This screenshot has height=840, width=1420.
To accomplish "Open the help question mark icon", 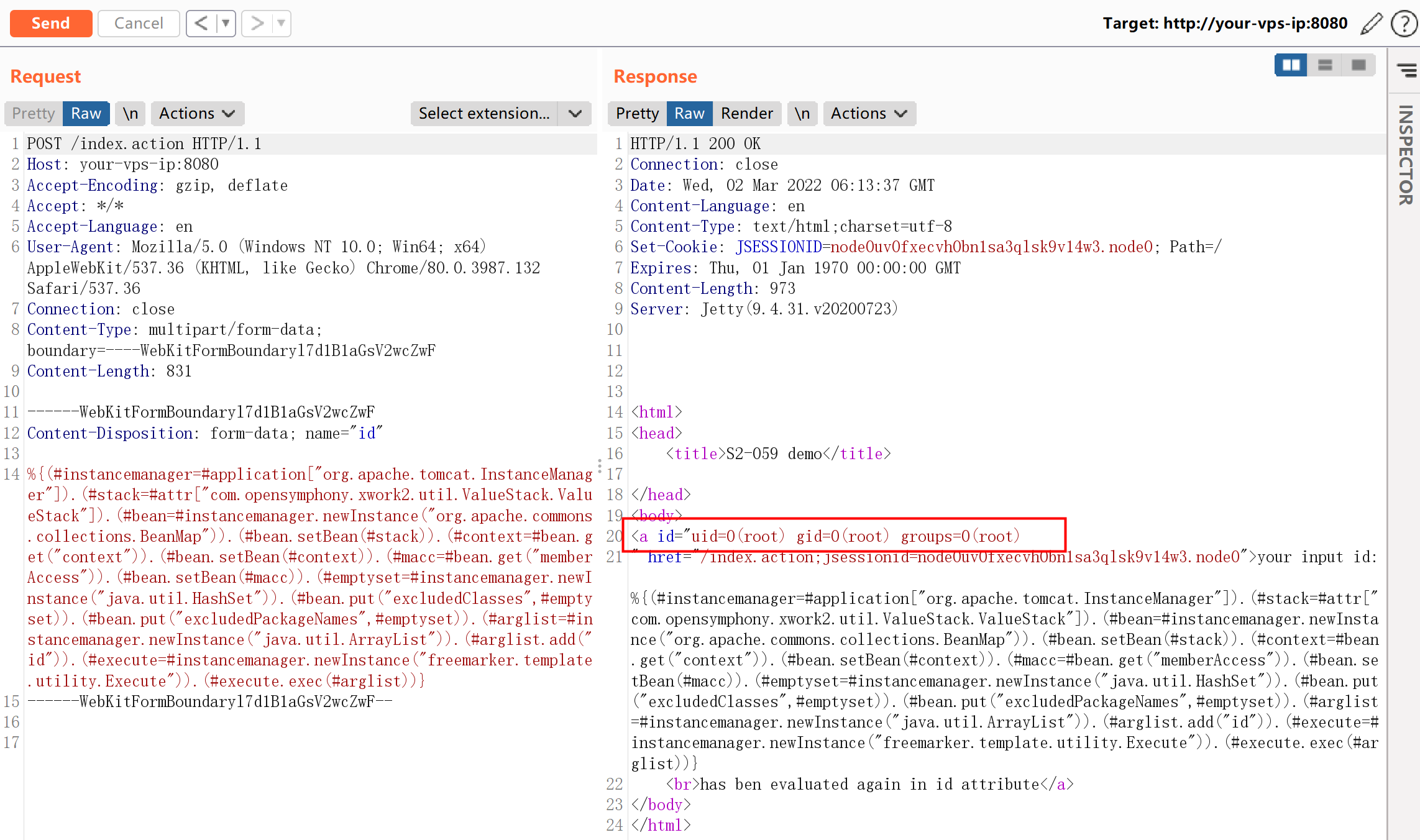I will (1403, 24).
